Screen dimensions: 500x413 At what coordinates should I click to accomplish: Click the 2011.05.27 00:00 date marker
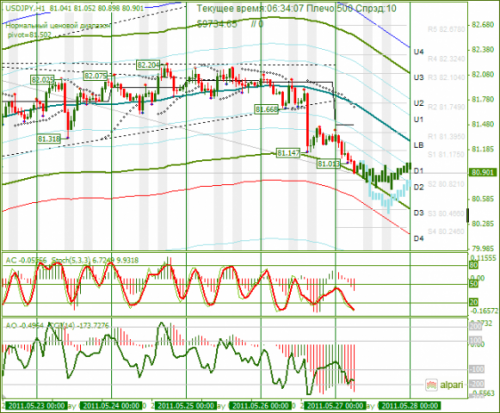335,406
